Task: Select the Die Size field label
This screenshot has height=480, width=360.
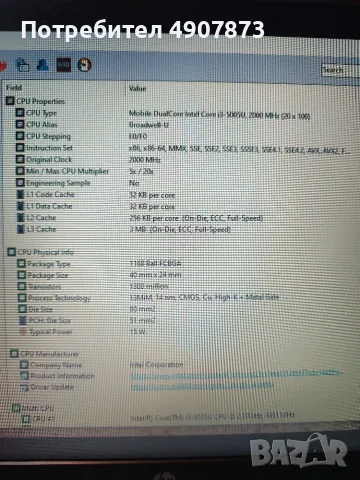Action: point(40,309)
